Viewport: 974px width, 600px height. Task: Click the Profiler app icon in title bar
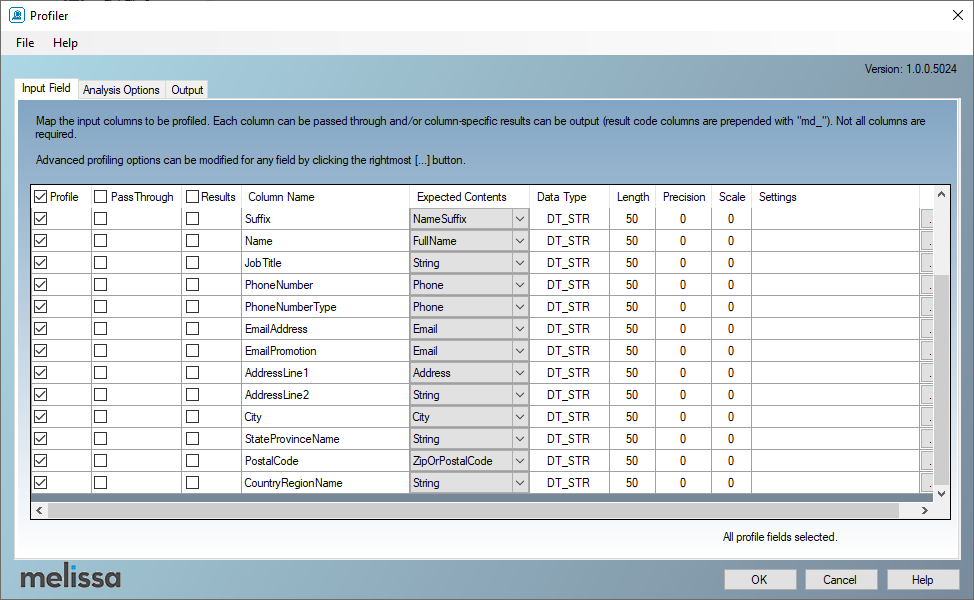(16, 15)
